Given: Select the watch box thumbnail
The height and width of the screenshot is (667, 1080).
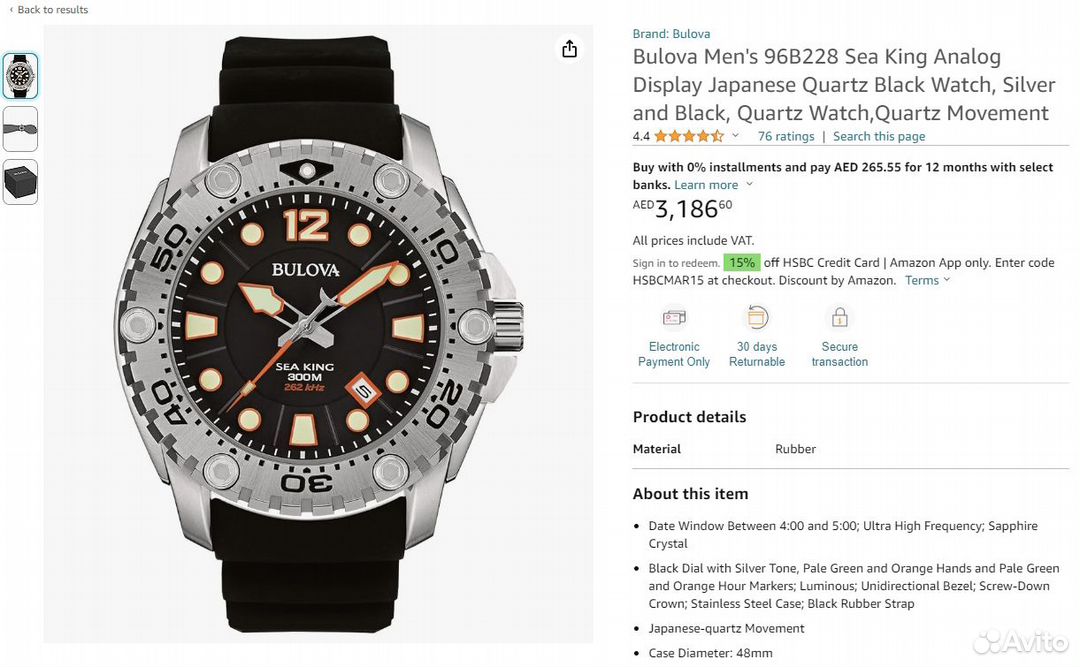Looking at the screenshot, I should click(x=20, y=182).
